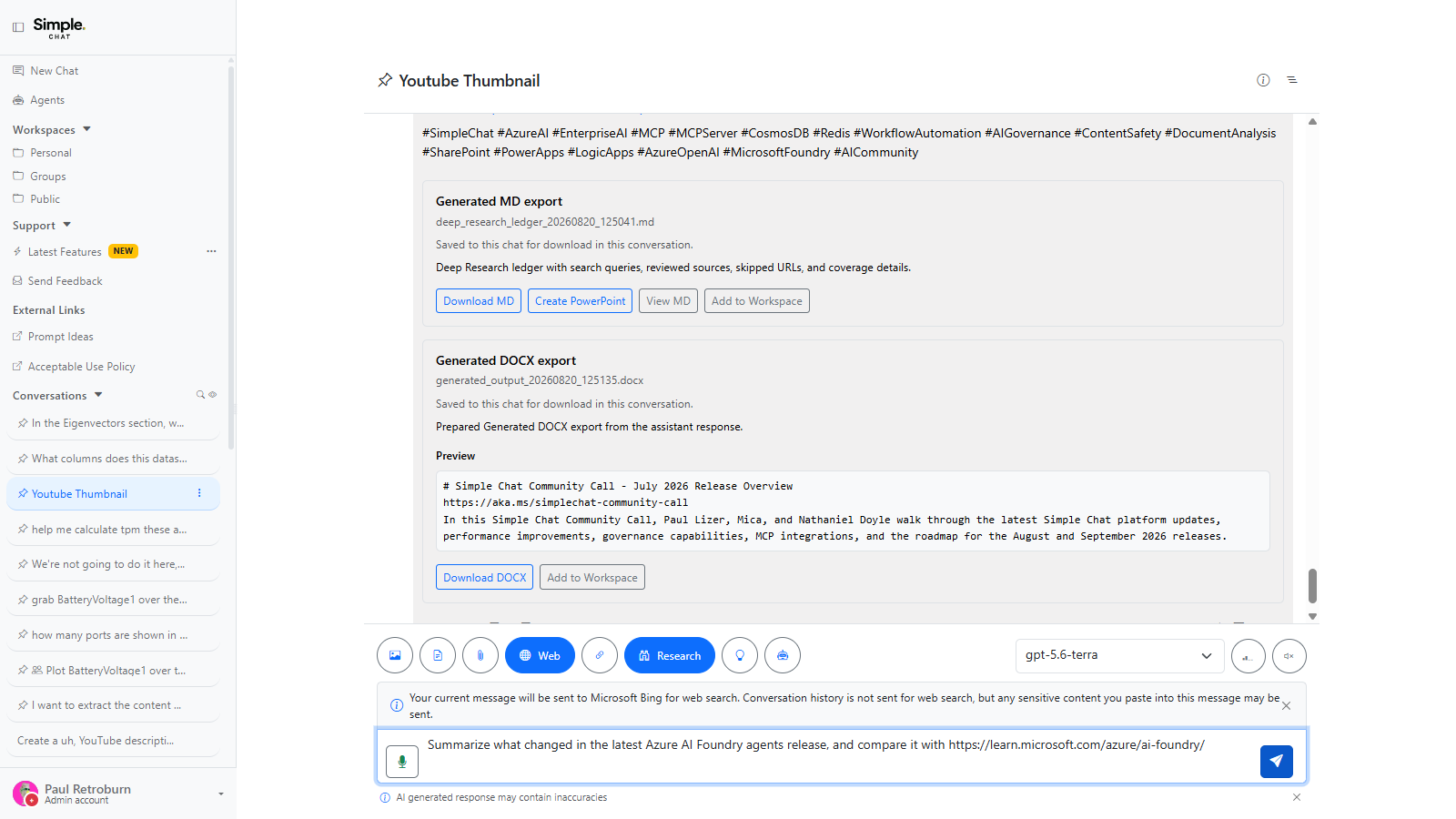Image resolution: width=1456 pixels, height=819 pixels.
Task: Toggle the Research mode button
Action: click(x=670, y=655)
